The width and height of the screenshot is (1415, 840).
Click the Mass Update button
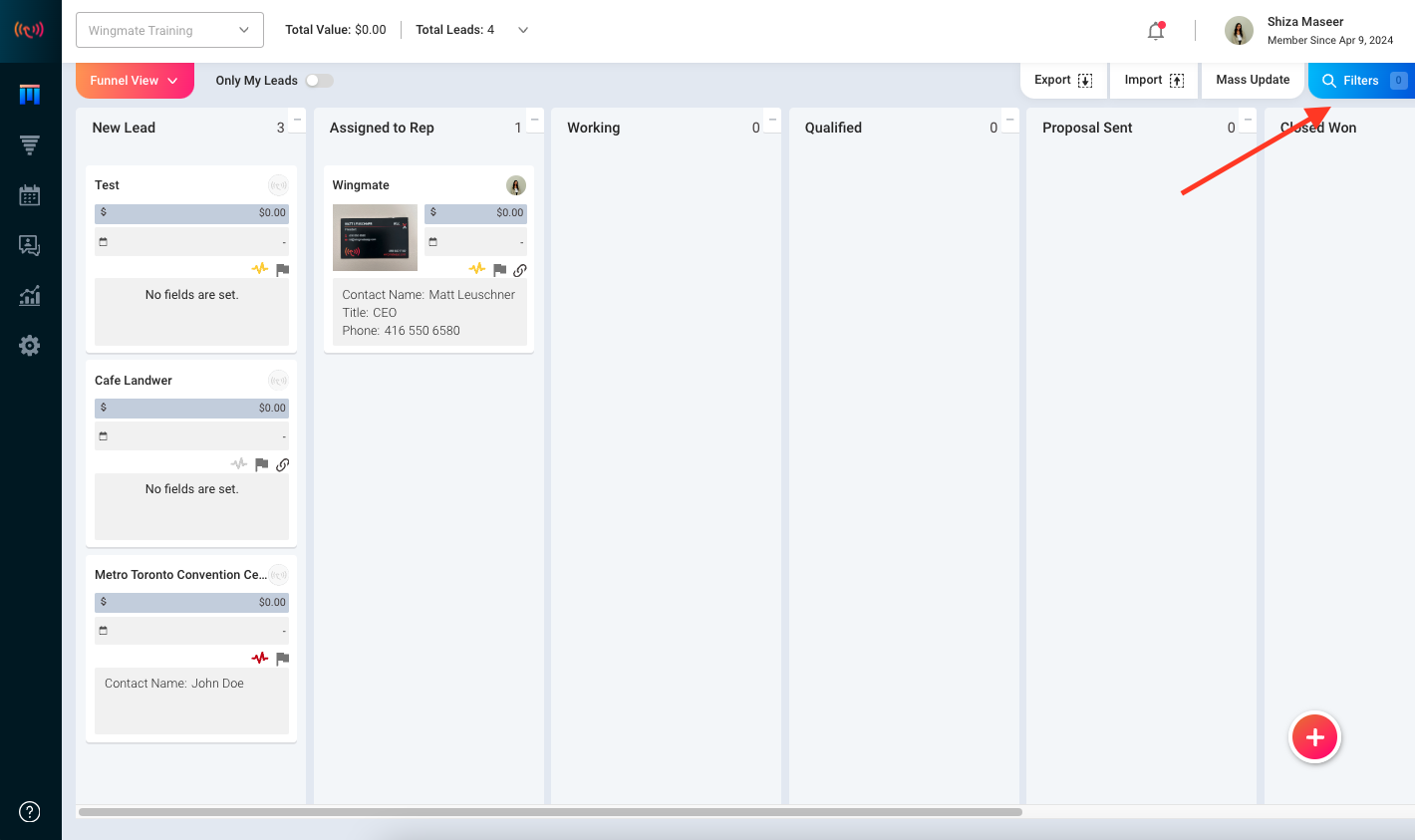click(1253, 80)
